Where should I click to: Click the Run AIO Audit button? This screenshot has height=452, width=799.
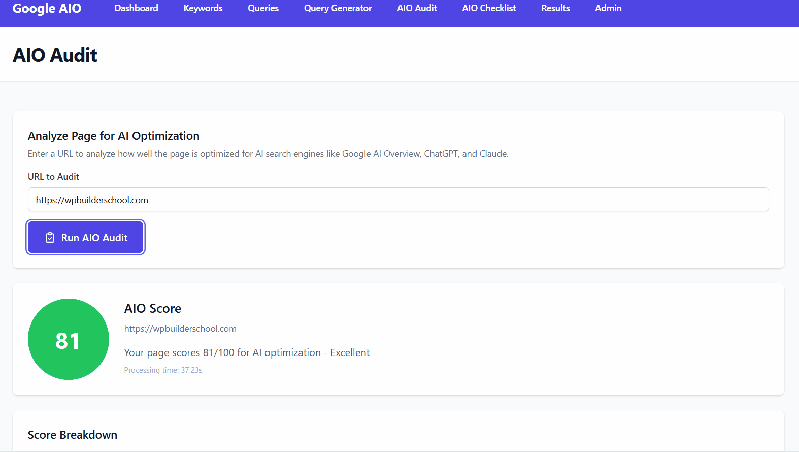86,237
